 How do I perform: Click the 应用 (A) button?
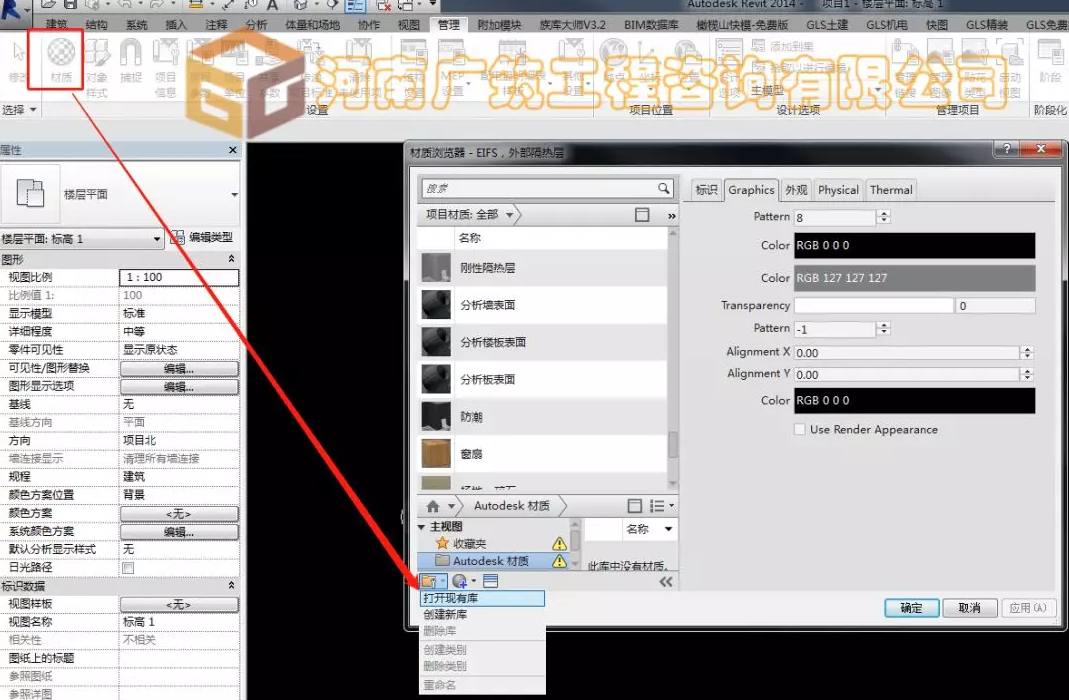(x=1028, y=608)
